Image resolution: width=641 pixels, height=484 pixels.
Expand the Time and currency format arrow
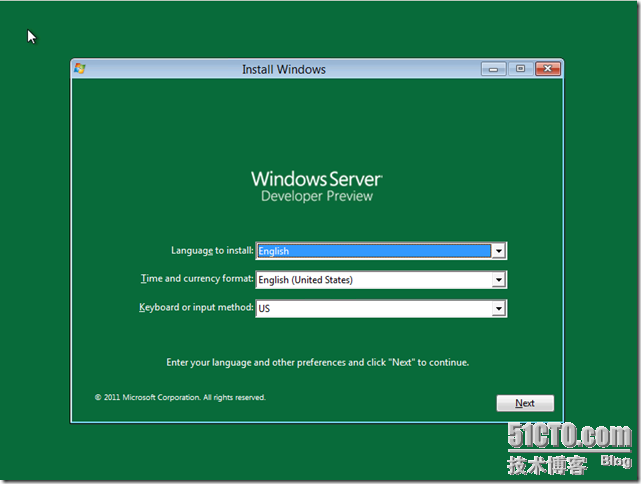click(x=498, y=280)
